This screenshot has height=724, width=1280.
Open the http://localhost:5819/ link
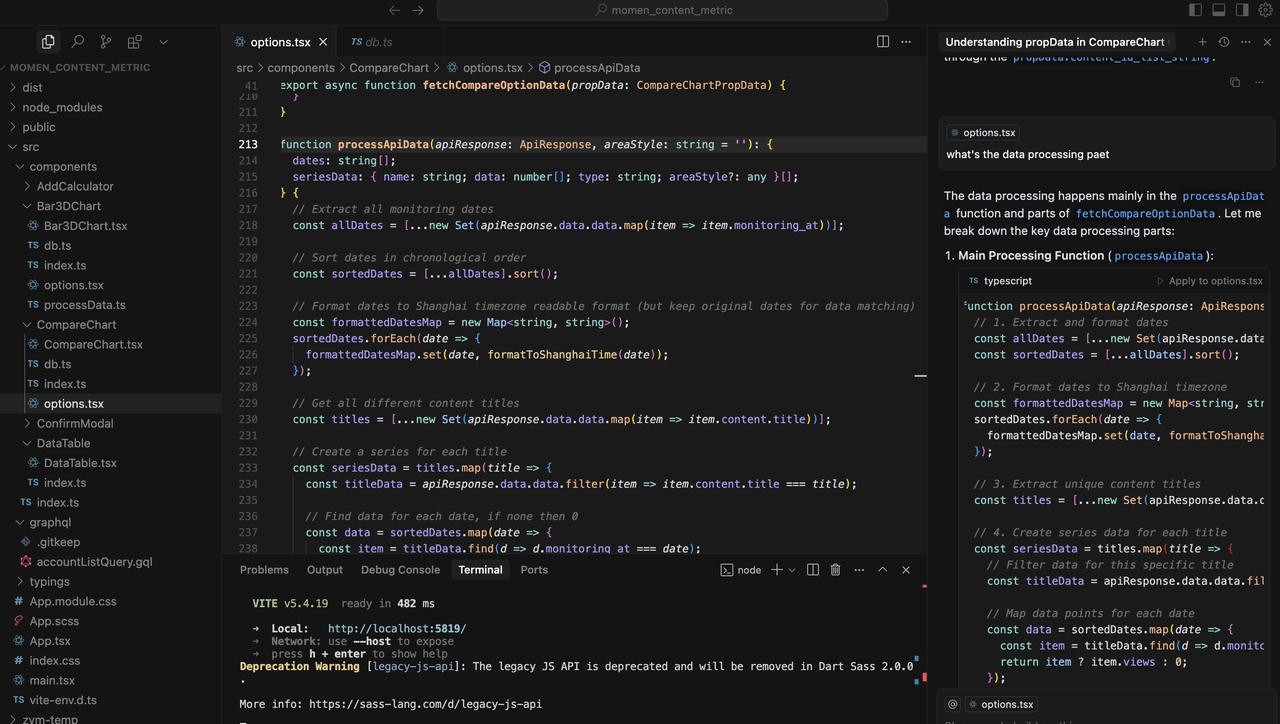397,629
